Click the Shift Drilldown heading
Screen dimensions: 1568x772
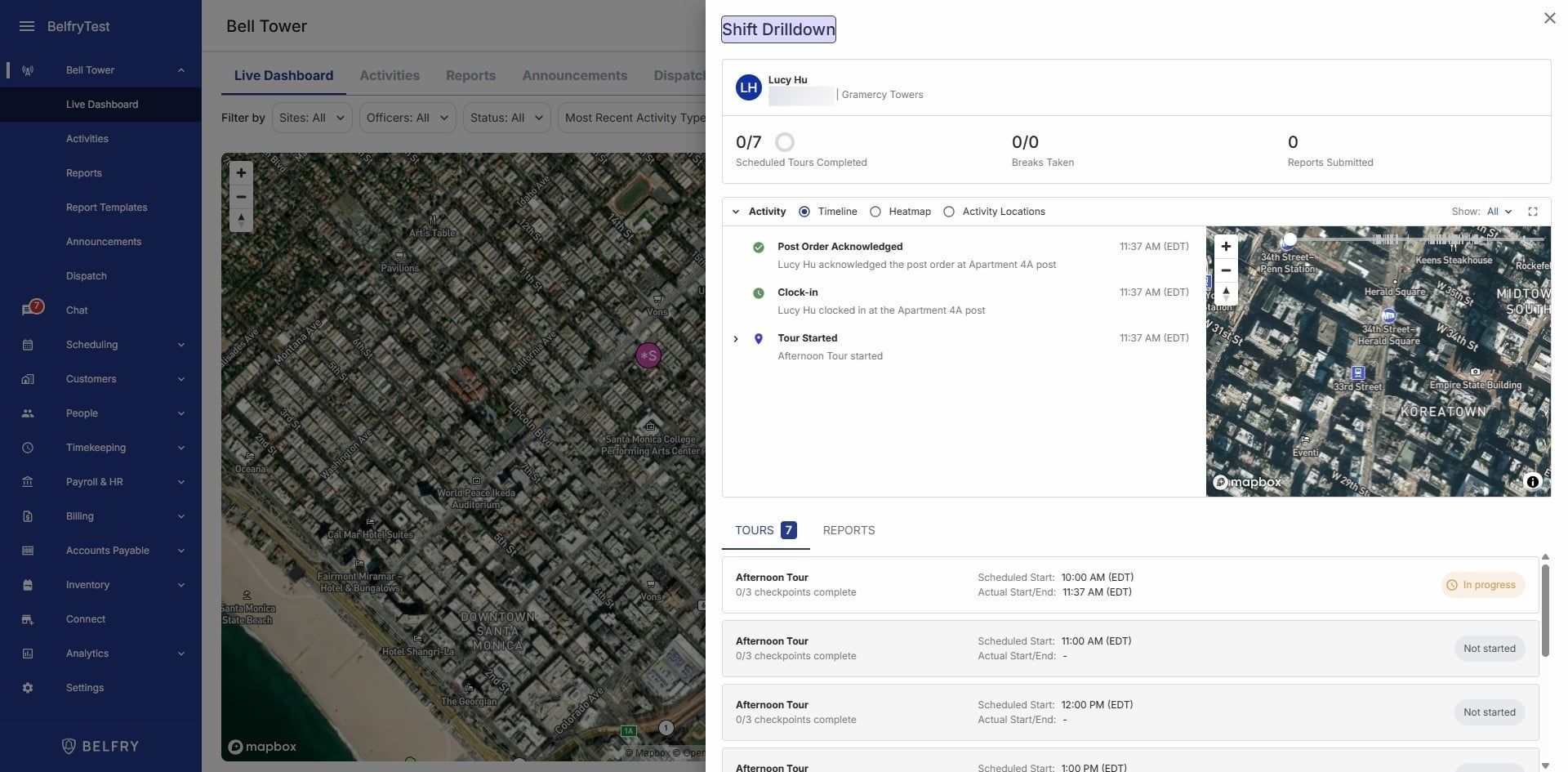[x=778, y=29]
